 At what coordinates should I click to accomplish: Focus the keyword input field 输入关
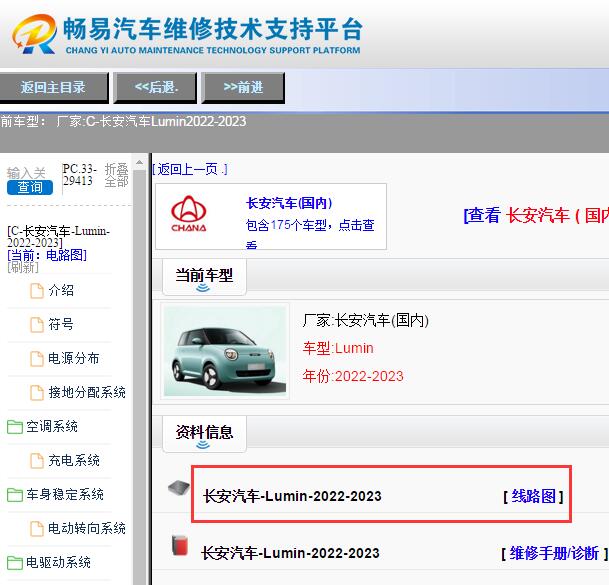[x=26, y=172]
